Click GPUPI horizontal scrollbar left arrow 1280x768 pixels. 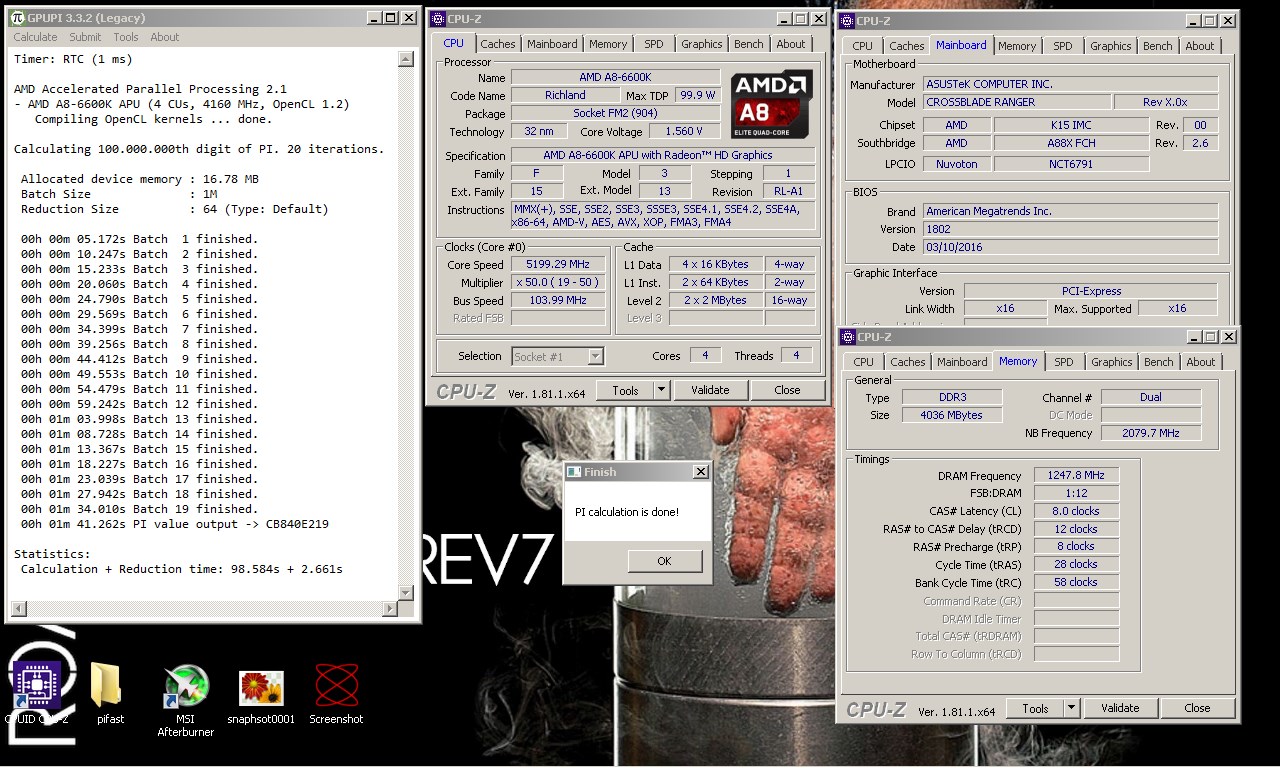pos(17,608)
